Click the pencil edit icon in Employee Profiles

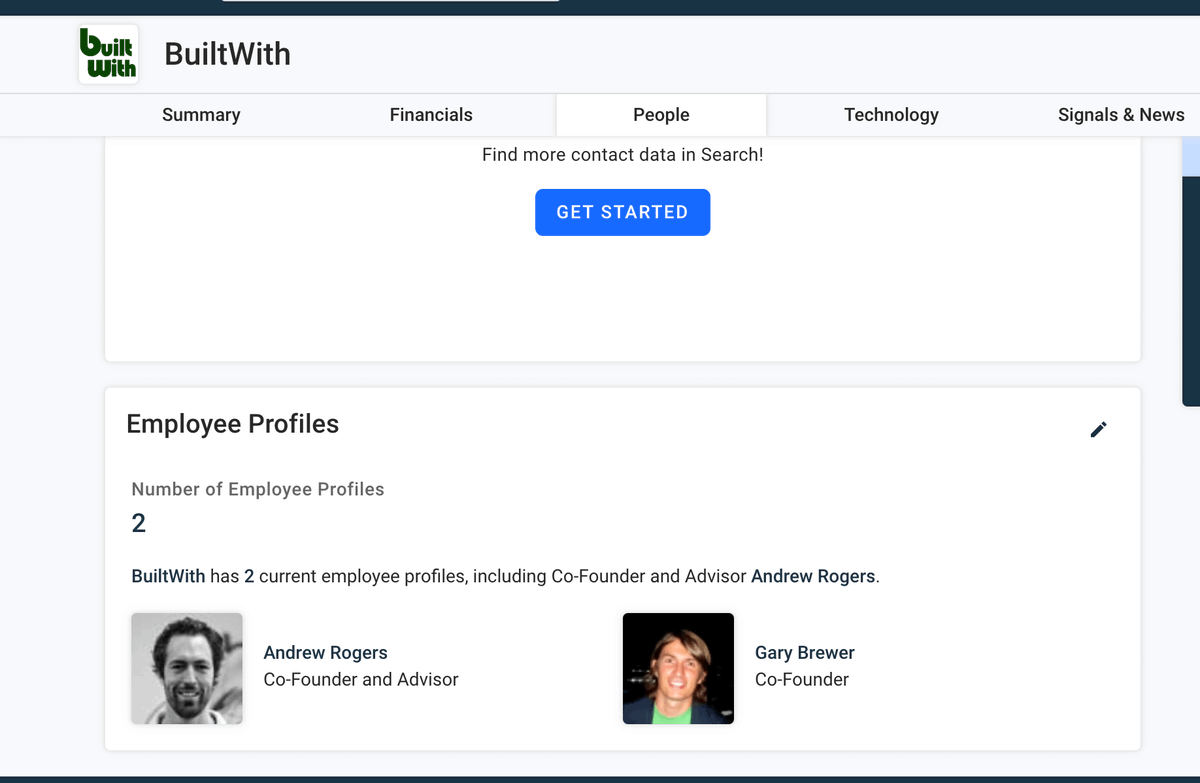click(1098, 429)
